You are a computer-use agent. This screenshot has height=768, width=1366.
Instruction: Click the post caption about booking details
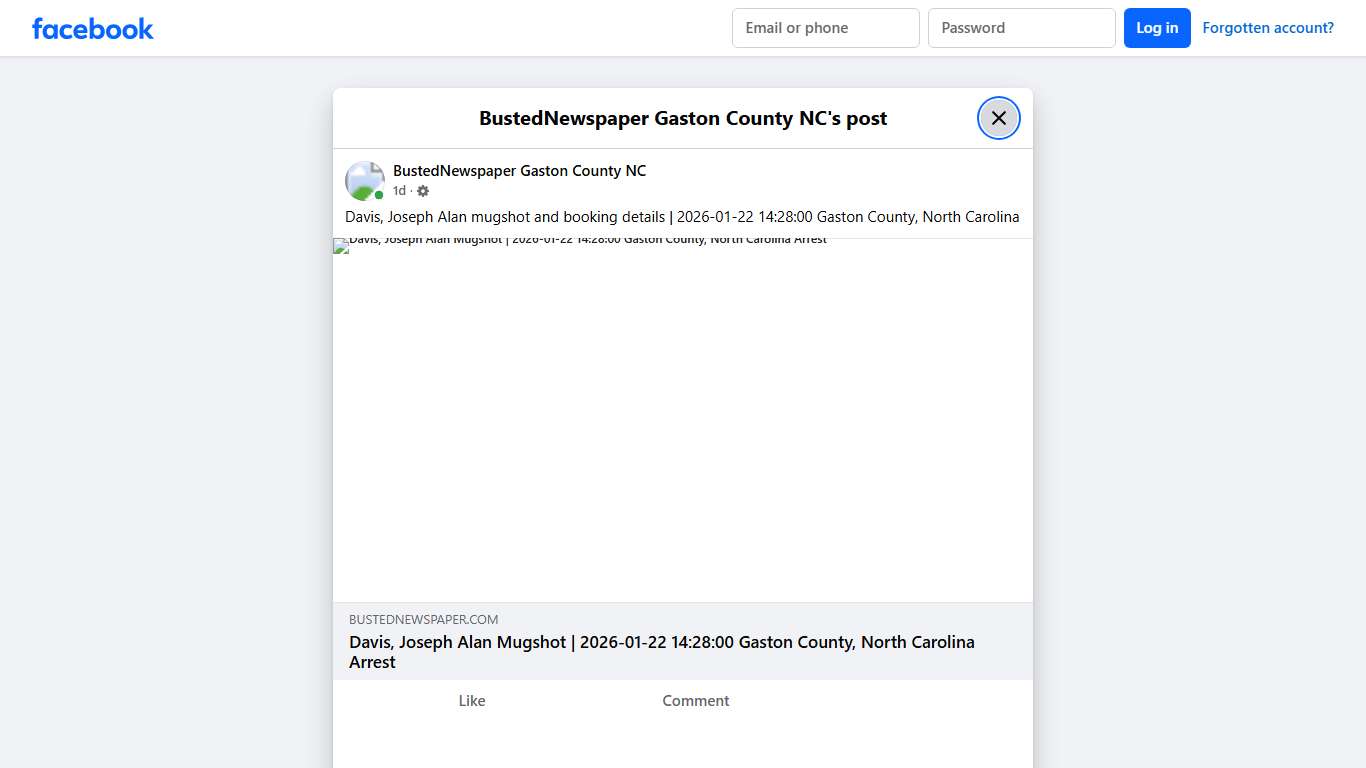pyautogui.click(x=682, y=217)
